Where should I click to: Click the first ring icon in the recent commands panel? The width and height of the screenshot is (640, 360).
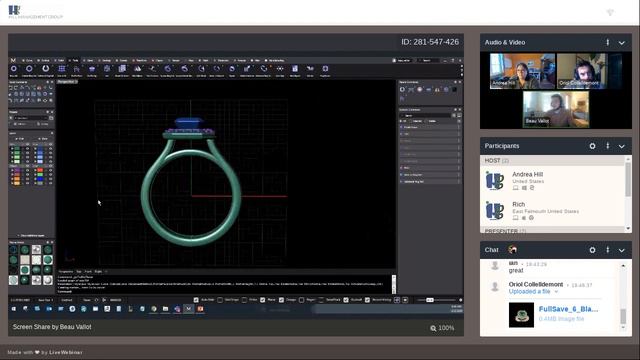coord(402,89)
